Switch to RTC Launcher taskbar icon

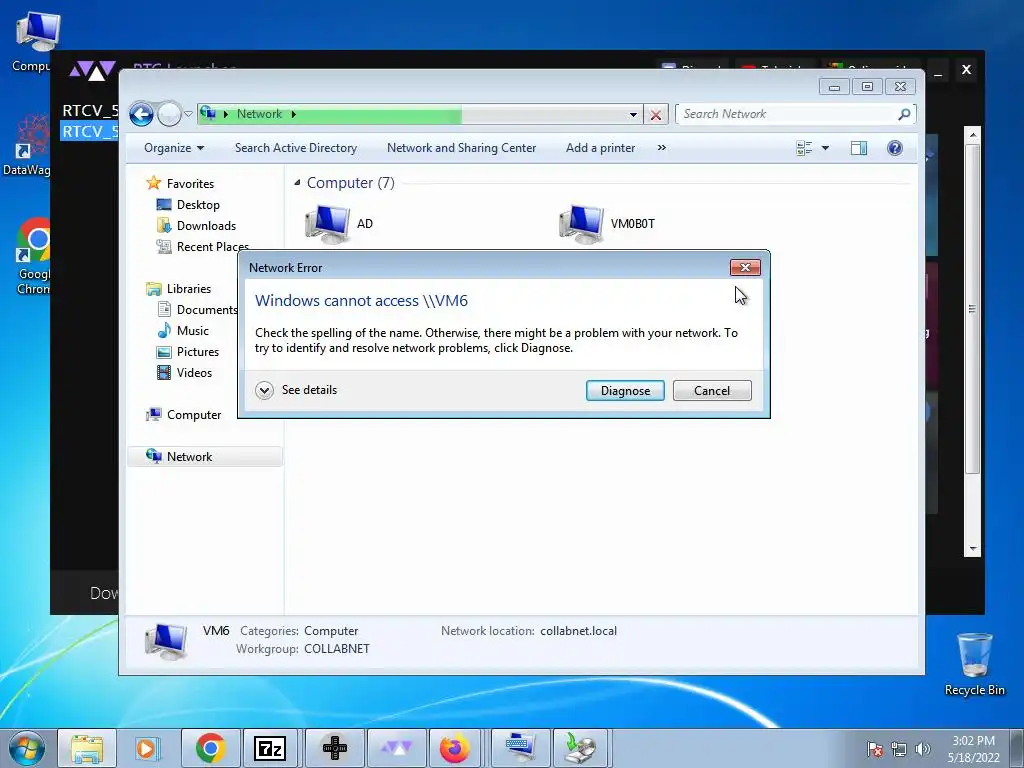click(396, 748)
